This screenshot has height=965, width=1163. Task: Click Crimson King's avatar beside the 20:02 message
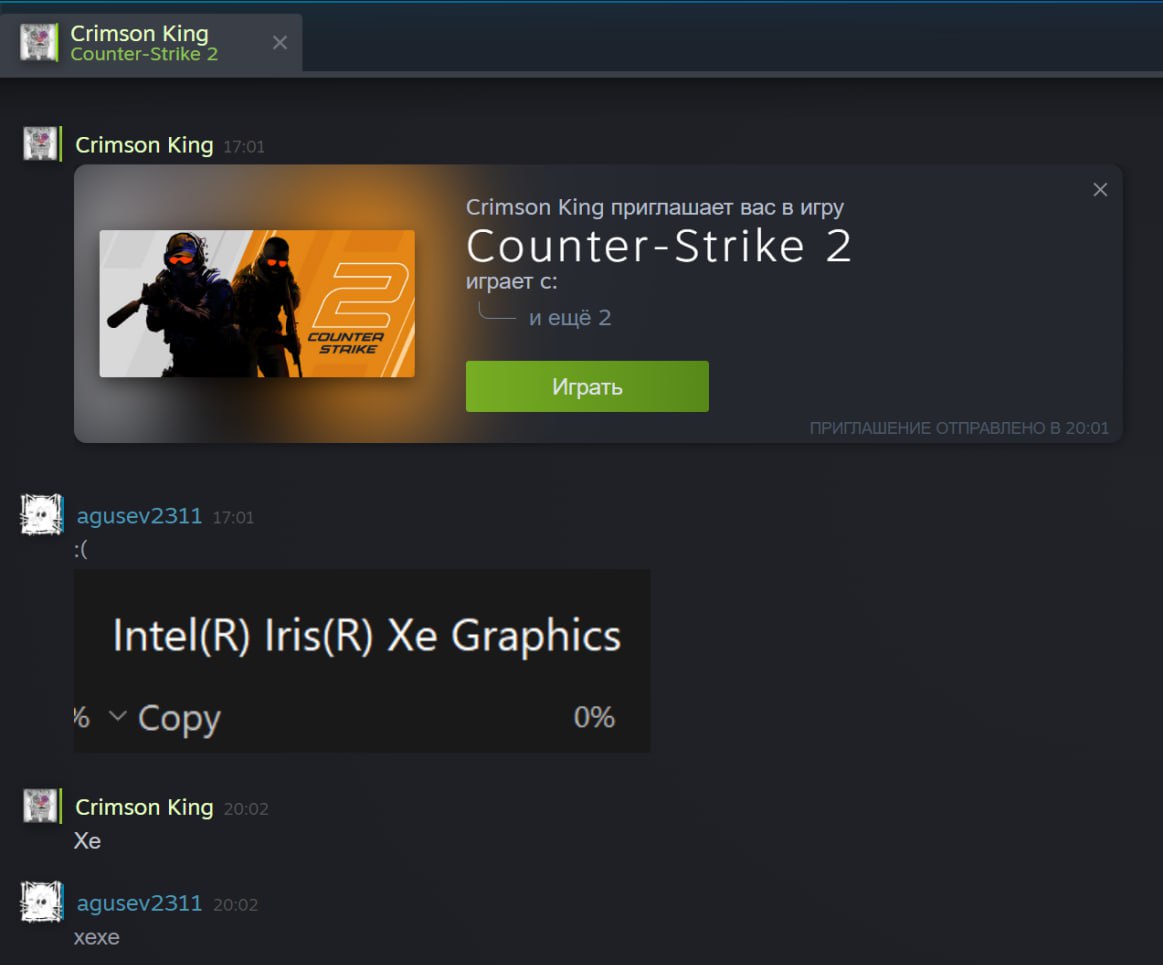pyautogui.click(x=40, y=806)
